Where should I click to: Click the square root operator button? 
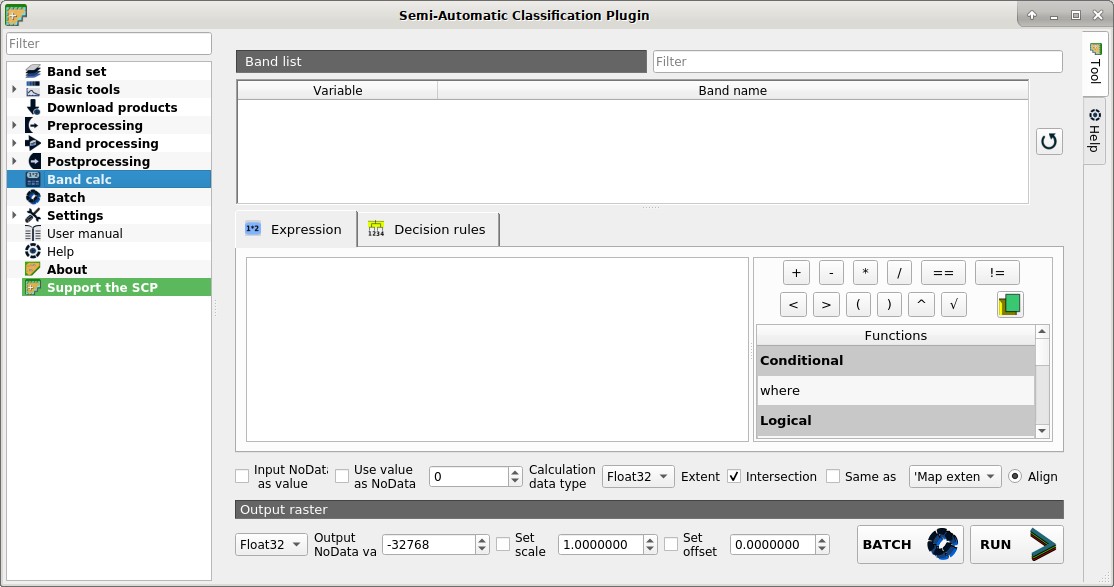953,304
